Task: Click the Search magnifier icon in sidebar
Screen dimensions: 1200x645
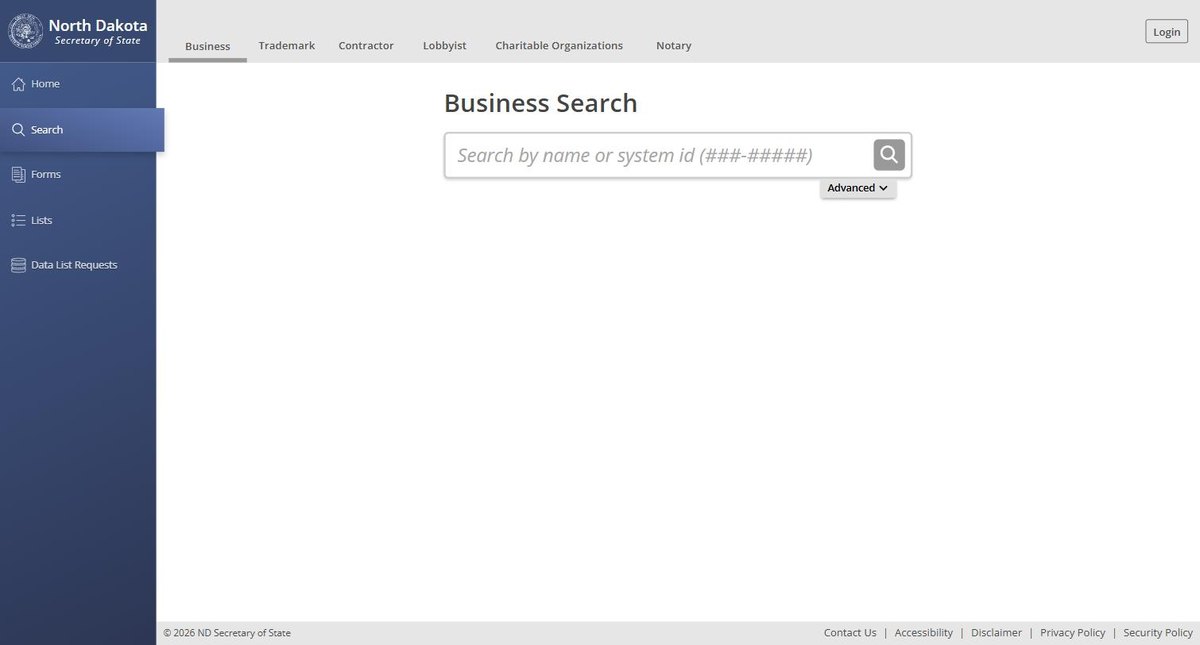Action: click(18, 130)
